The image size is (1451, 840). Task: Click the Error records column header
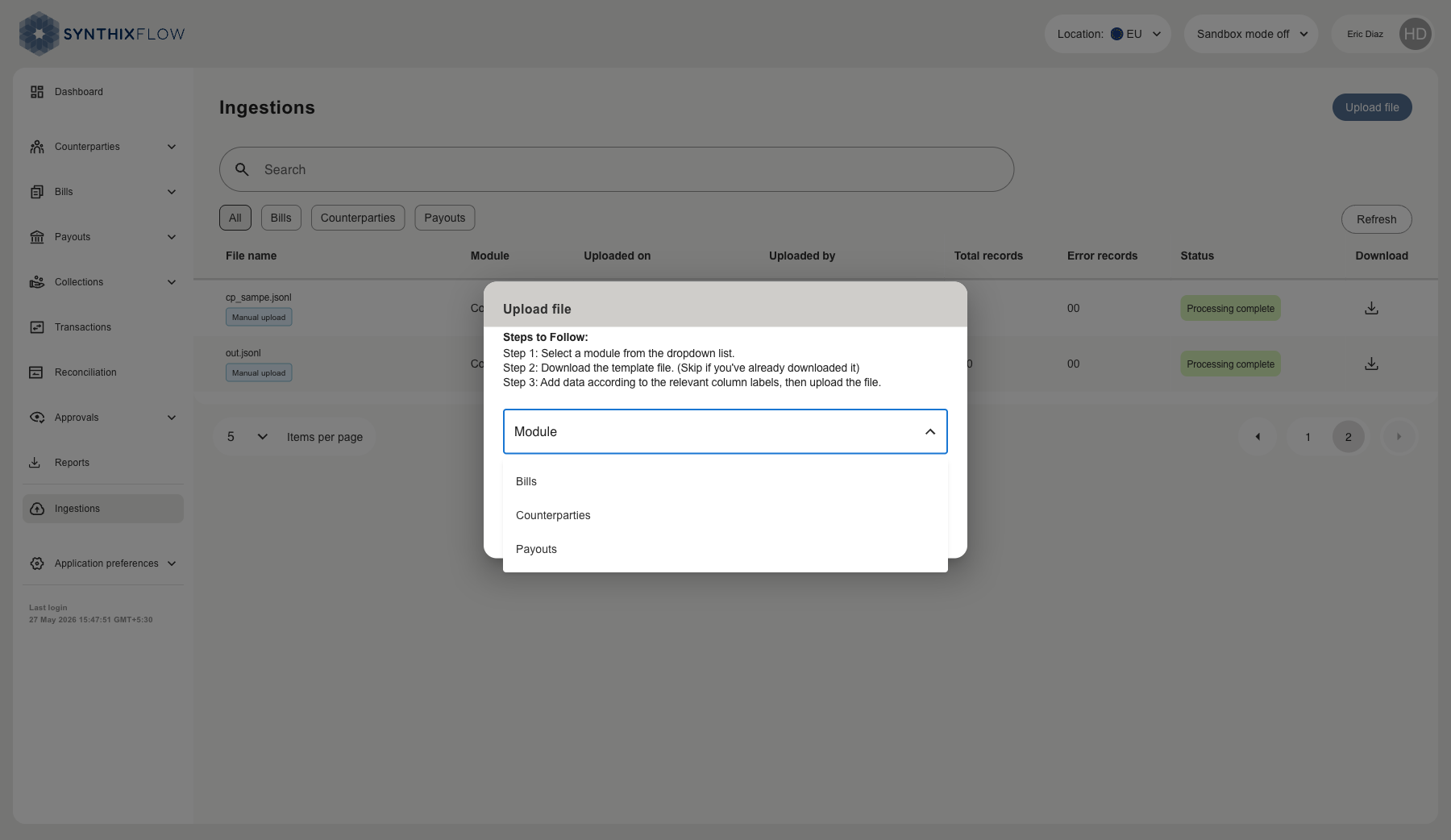coord(1102,256)
